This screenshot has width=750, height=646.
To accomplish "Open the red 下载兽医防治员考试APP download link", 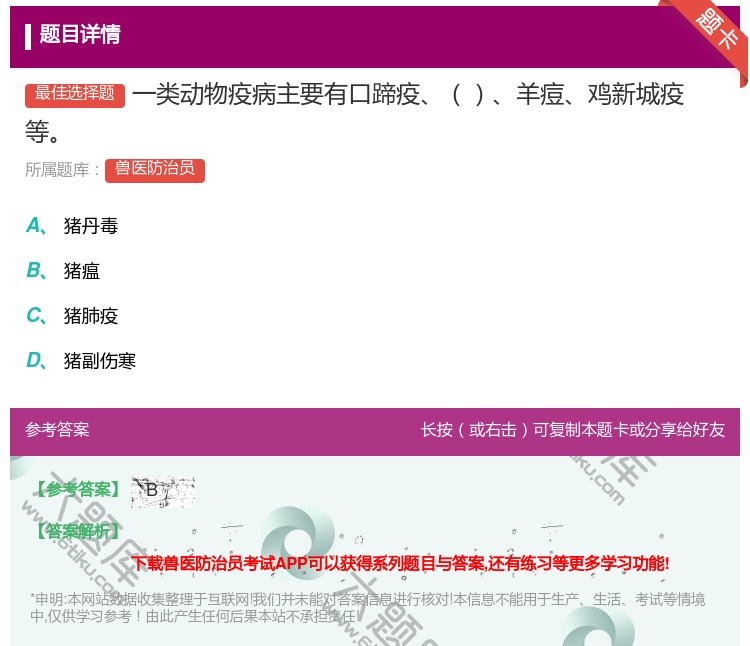I will tap(400, 563).
